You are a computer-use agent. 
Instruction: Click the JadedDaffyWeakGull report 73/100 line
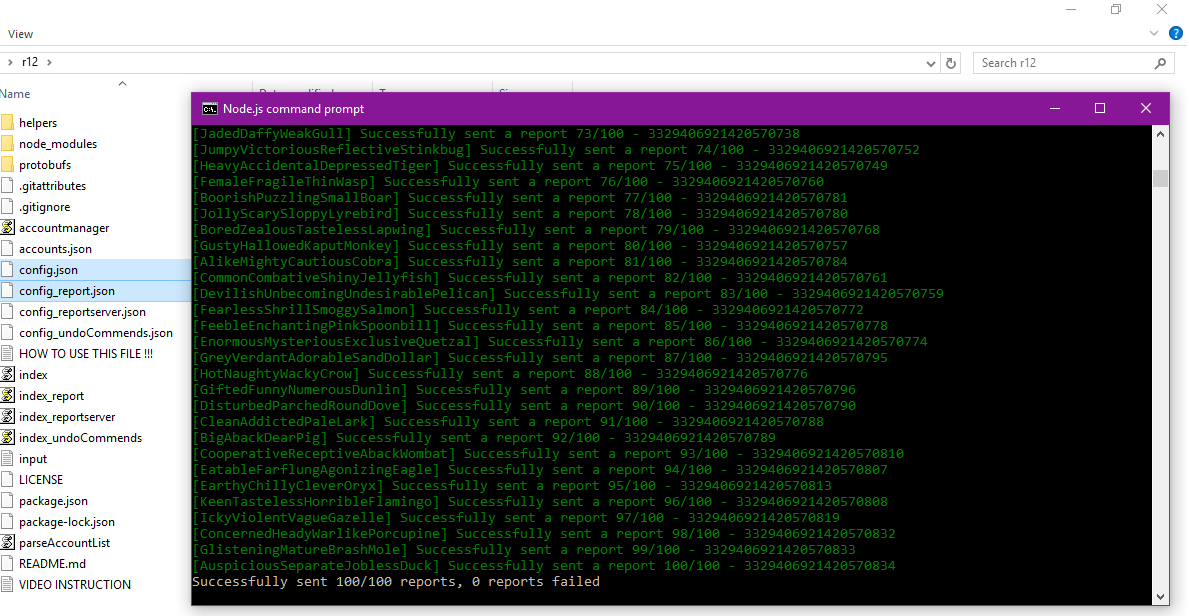click(495, 134)
